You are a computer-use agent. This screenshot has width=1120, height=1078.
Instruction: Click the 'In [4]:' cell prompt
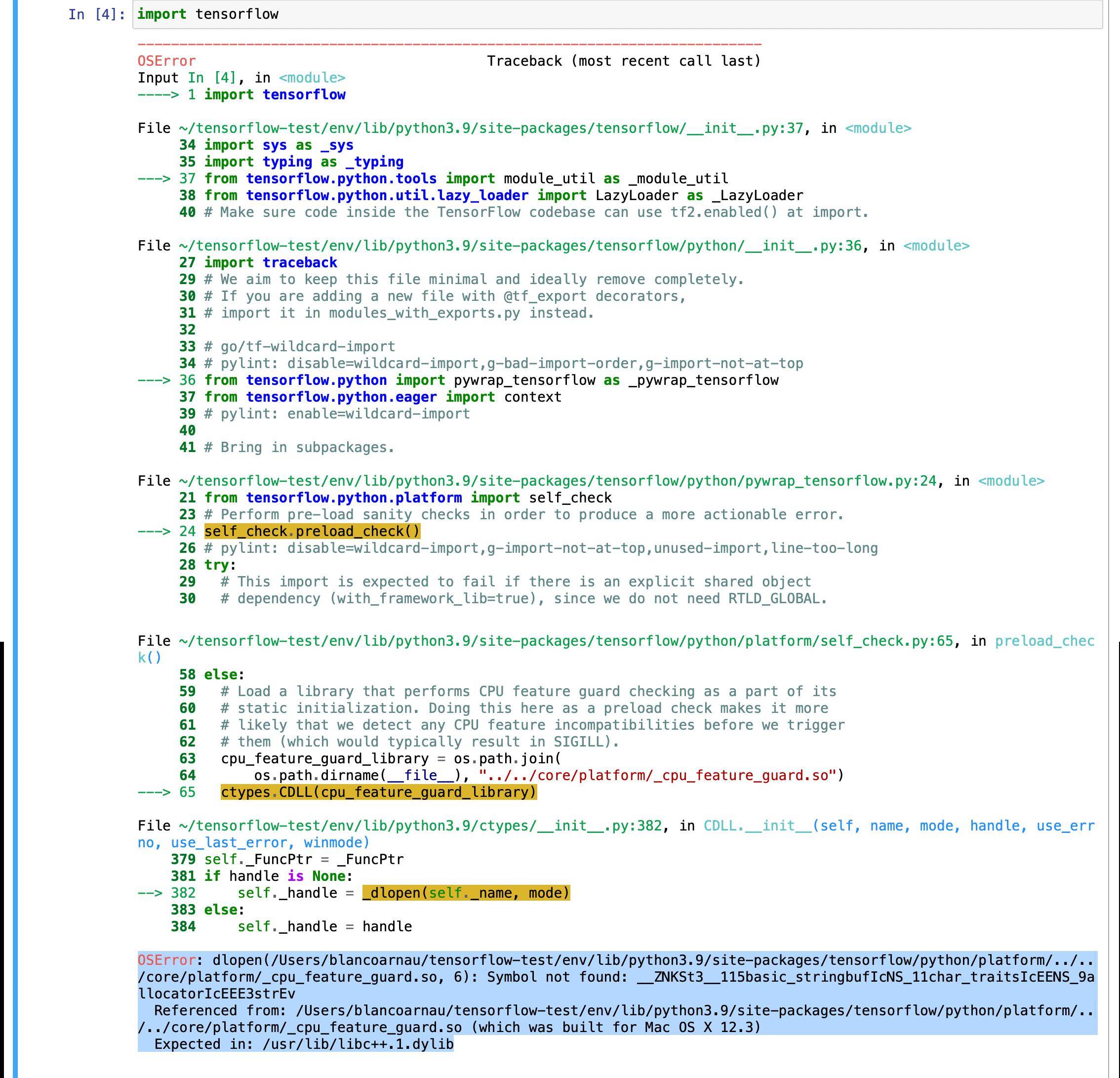97,14
